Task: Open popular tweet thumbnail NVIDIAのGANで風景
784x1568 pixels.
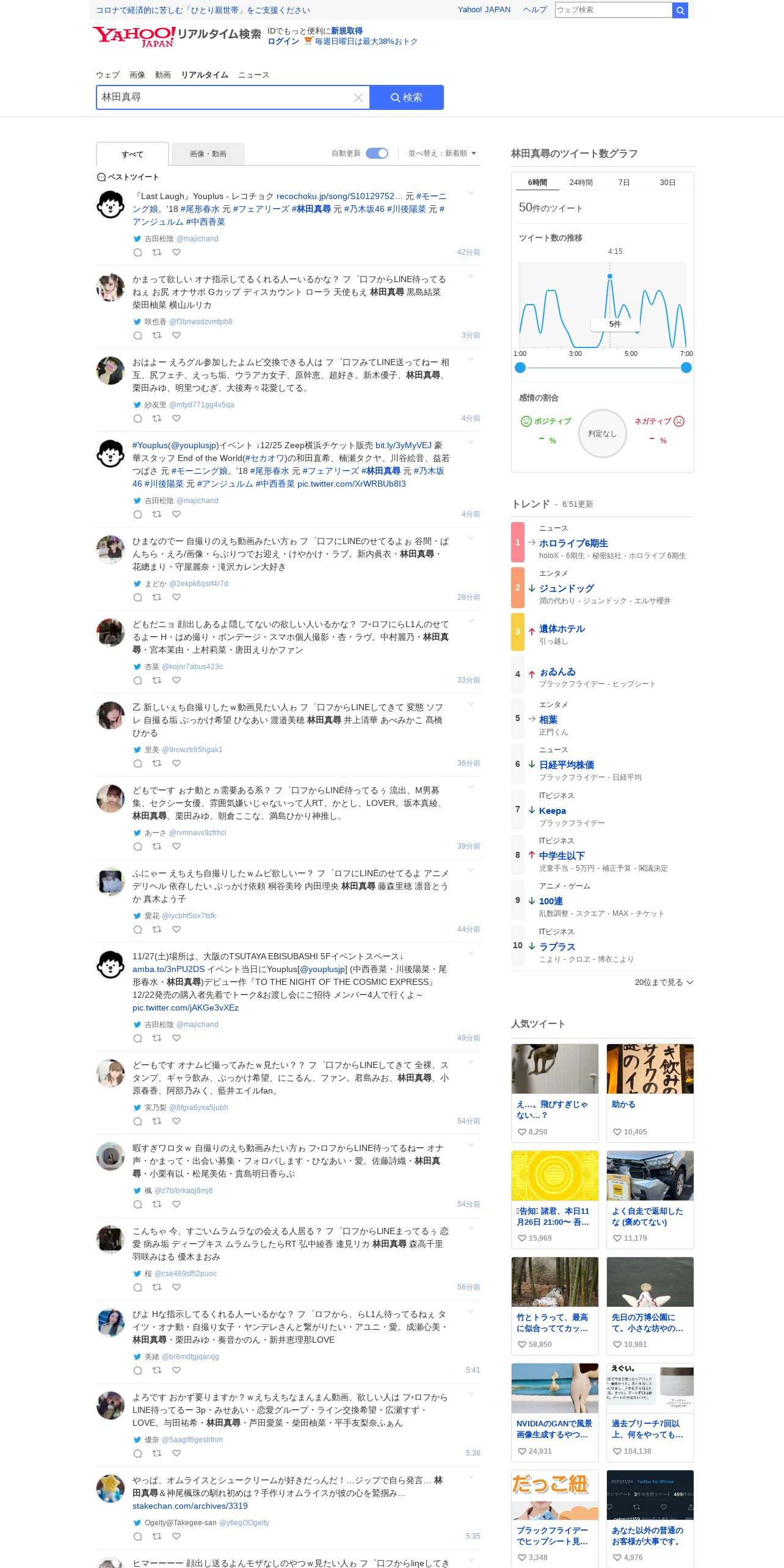Action: point(555,1388)
